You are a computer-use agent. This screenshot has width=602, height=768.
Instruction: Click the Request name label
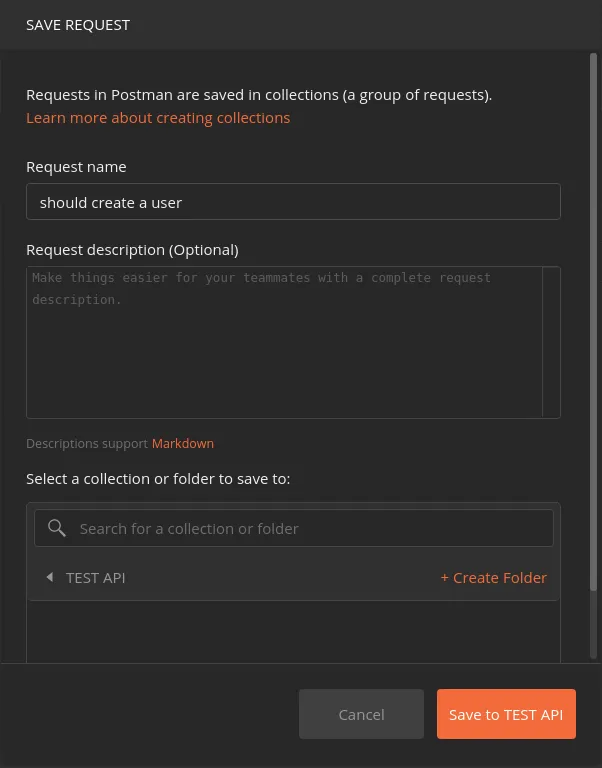(76, 166)
